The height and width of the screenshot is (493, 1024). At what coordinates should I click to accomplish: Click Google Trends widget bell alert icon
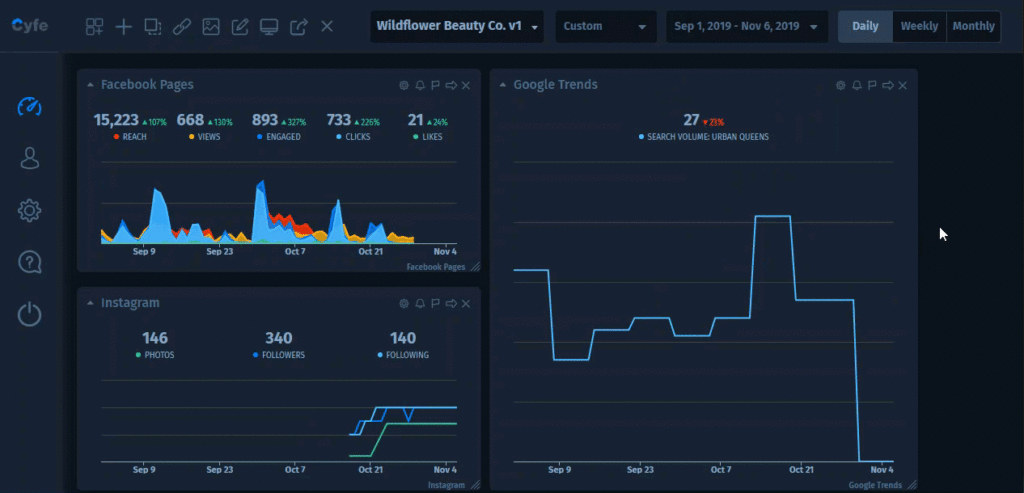[856, 86]
